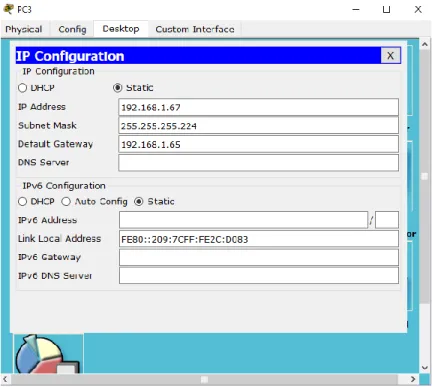Click the vertical scrollbar down arrow
This screenshot has width=432, height=387.
(425, 368)
